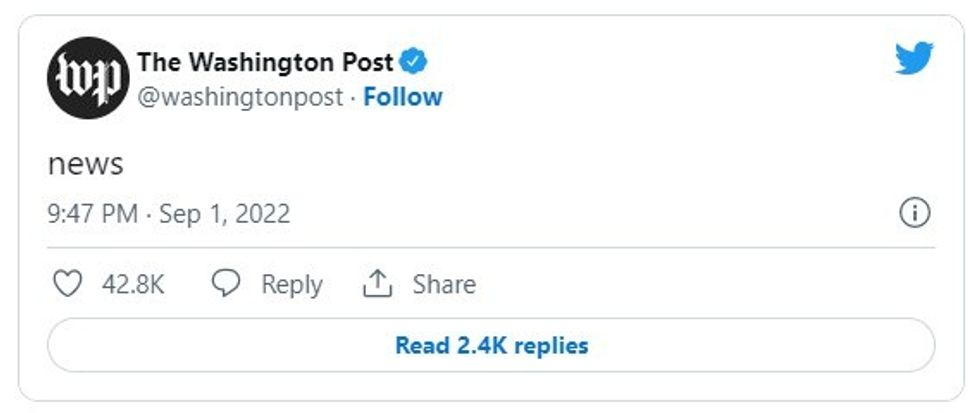
Task: Click the empty area right of "news"
Action: (x=500, y=164)
